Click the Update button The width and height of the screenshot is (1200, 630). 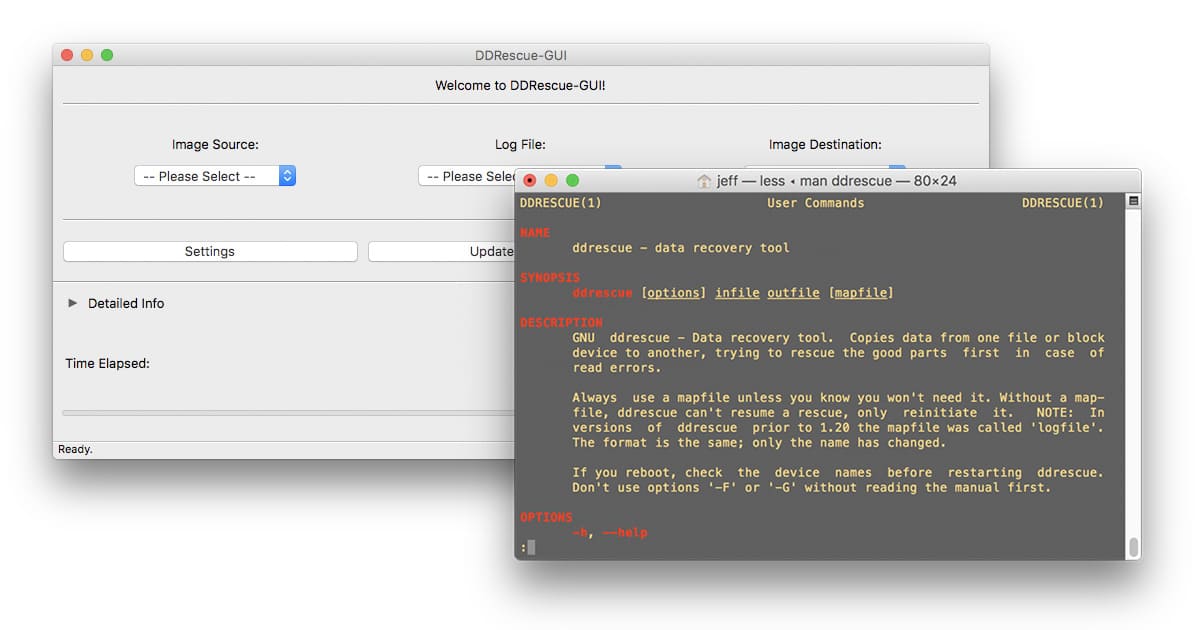pos(442,252)
